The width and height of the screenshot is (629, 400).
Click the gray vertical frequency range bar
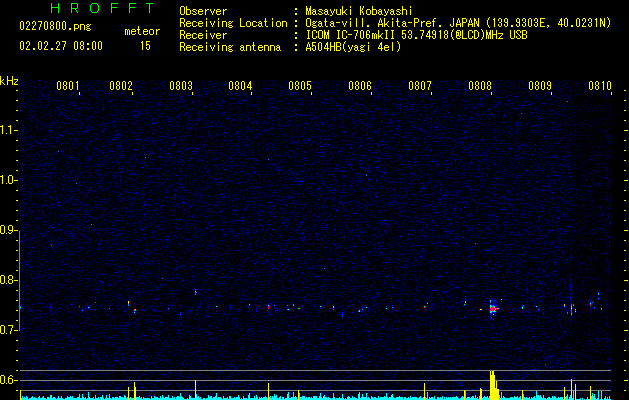coord(20,280)
